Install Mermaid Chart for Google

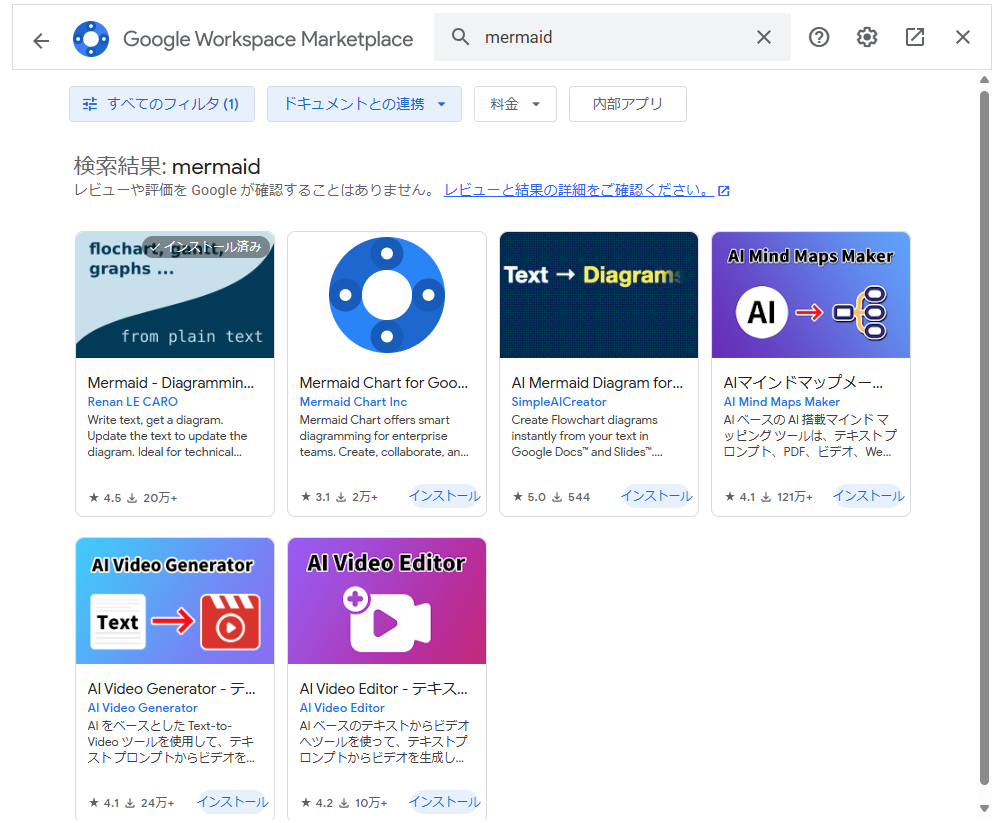pos(444,496)
